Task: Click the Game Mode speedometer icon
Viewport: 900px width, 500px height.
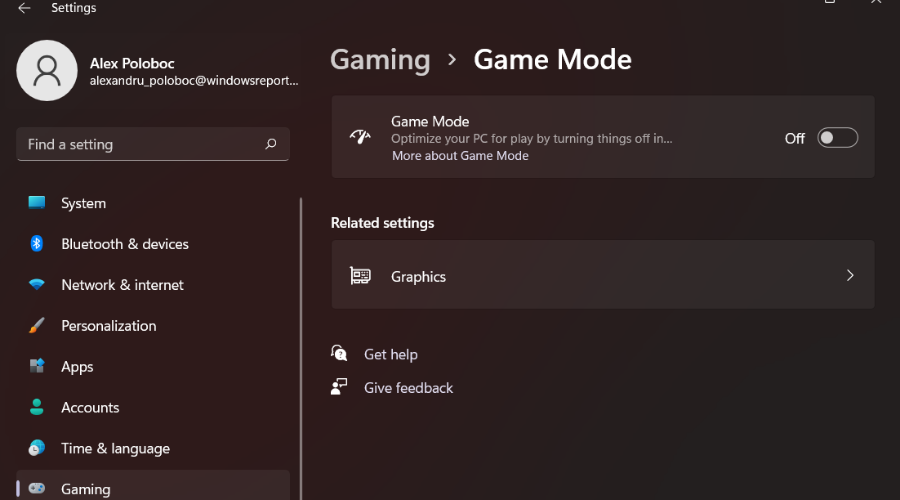Action: pyautogui.click(x=360, y=137)
